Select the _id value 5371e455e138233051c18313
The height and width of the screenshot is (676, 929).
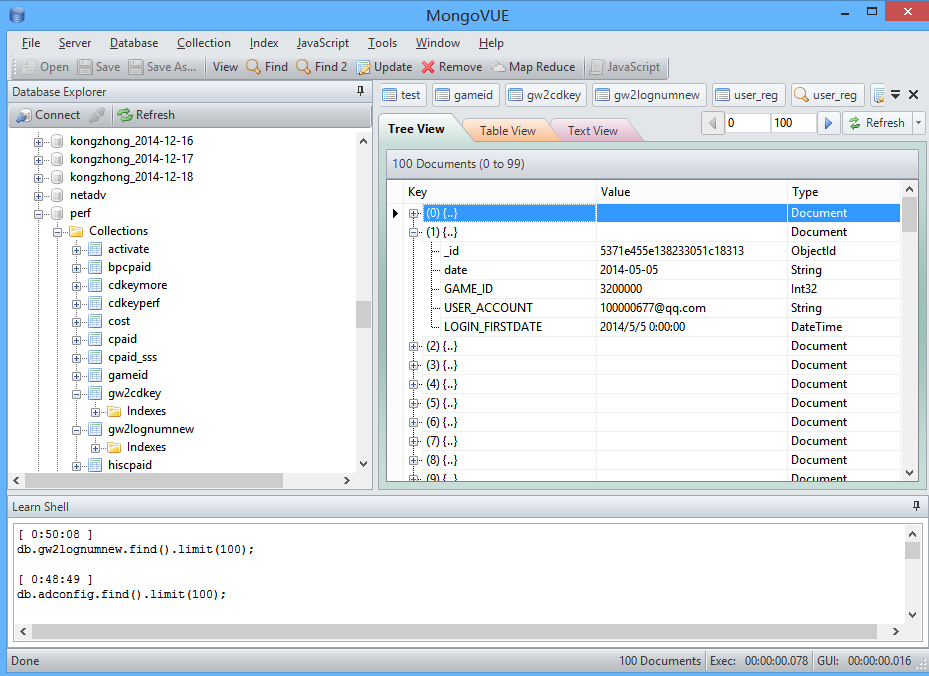671,251
